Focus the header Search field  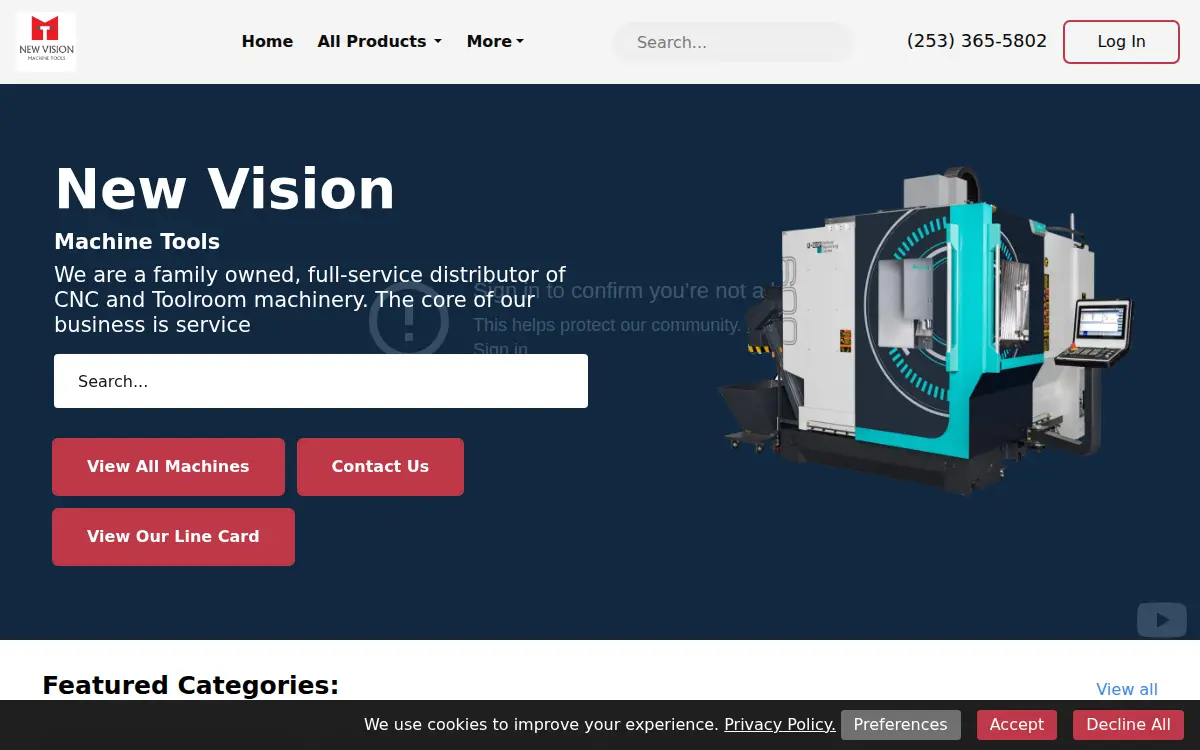[x=733, y=42]
